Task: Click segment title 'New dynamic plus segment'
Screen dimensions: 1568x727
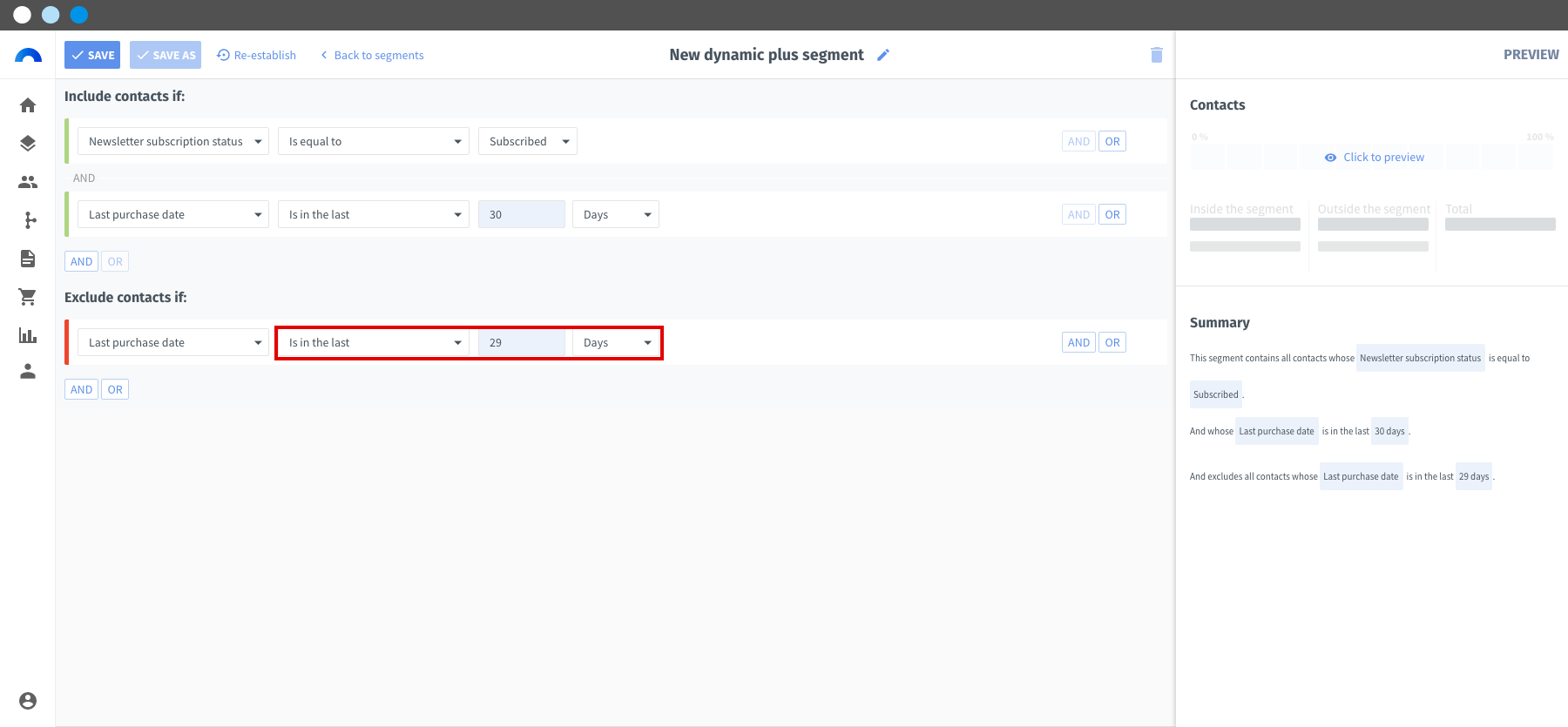Action: (x=767, y=55)
